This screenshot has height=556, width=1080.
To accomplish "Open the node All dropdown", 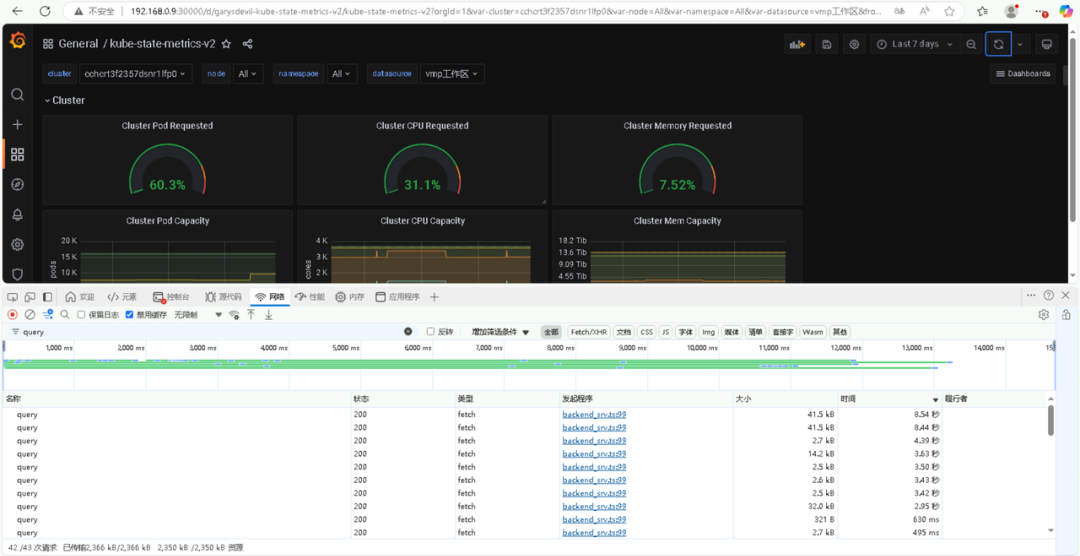I will point(248,74).
